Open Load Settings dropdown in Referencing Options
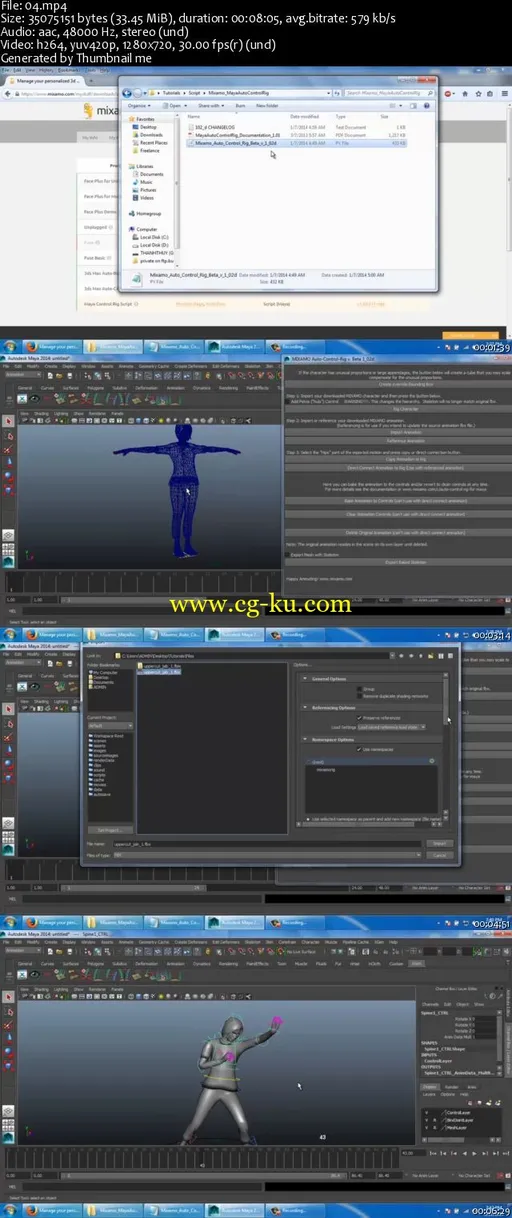This screenshot has height=1218, width=512. [393, 727]
